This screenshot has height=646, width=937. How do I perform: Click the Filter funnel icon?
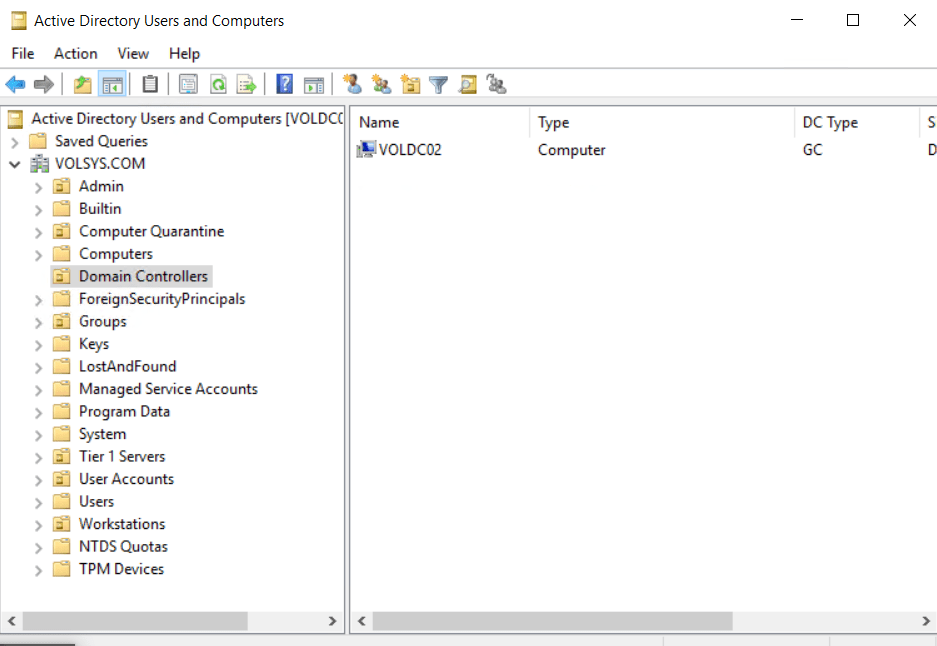coord(438,85)
